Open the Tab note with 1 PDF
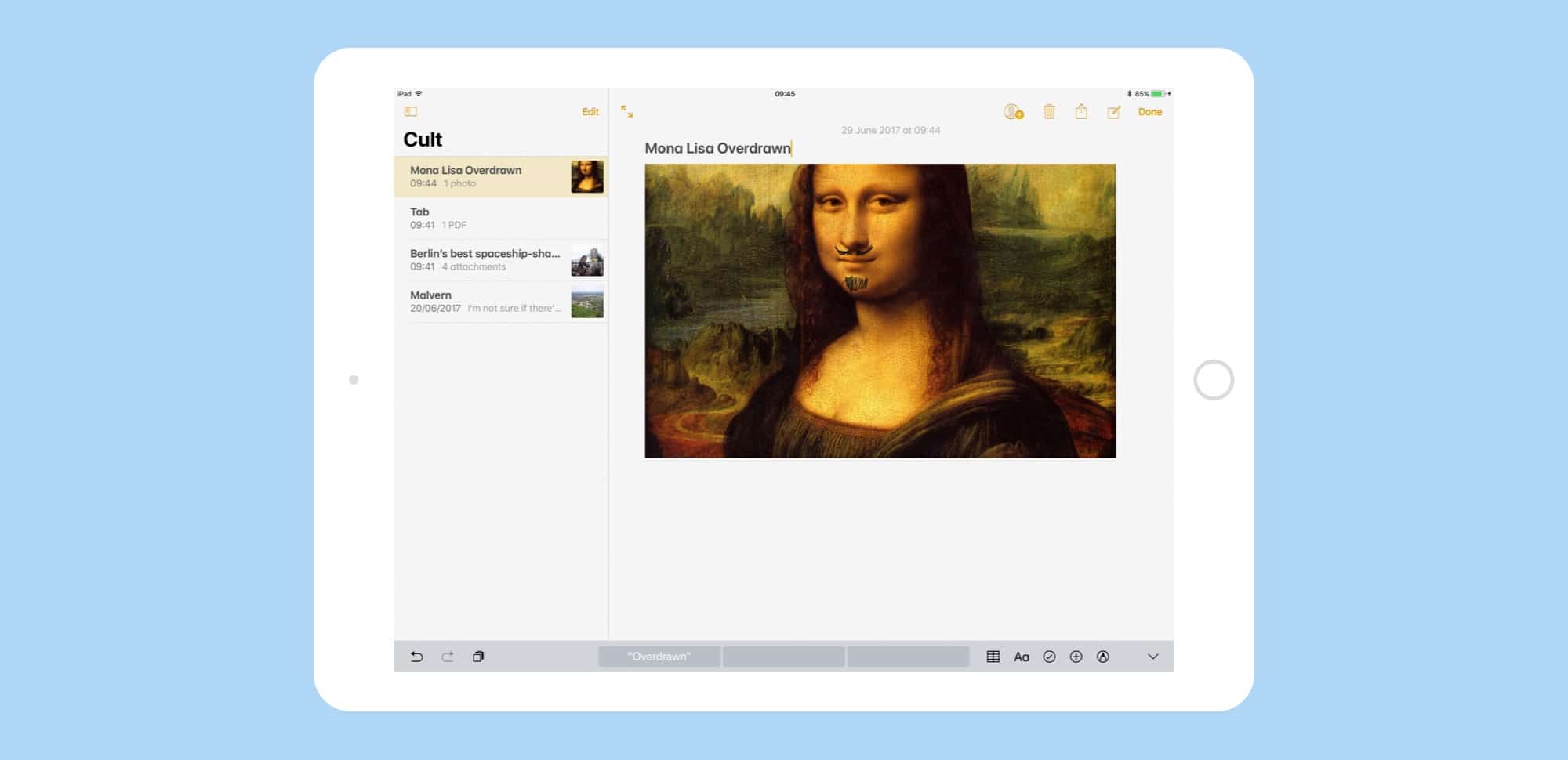The width and height of the screenshot is (1568, 760). (x=501, y=218)
